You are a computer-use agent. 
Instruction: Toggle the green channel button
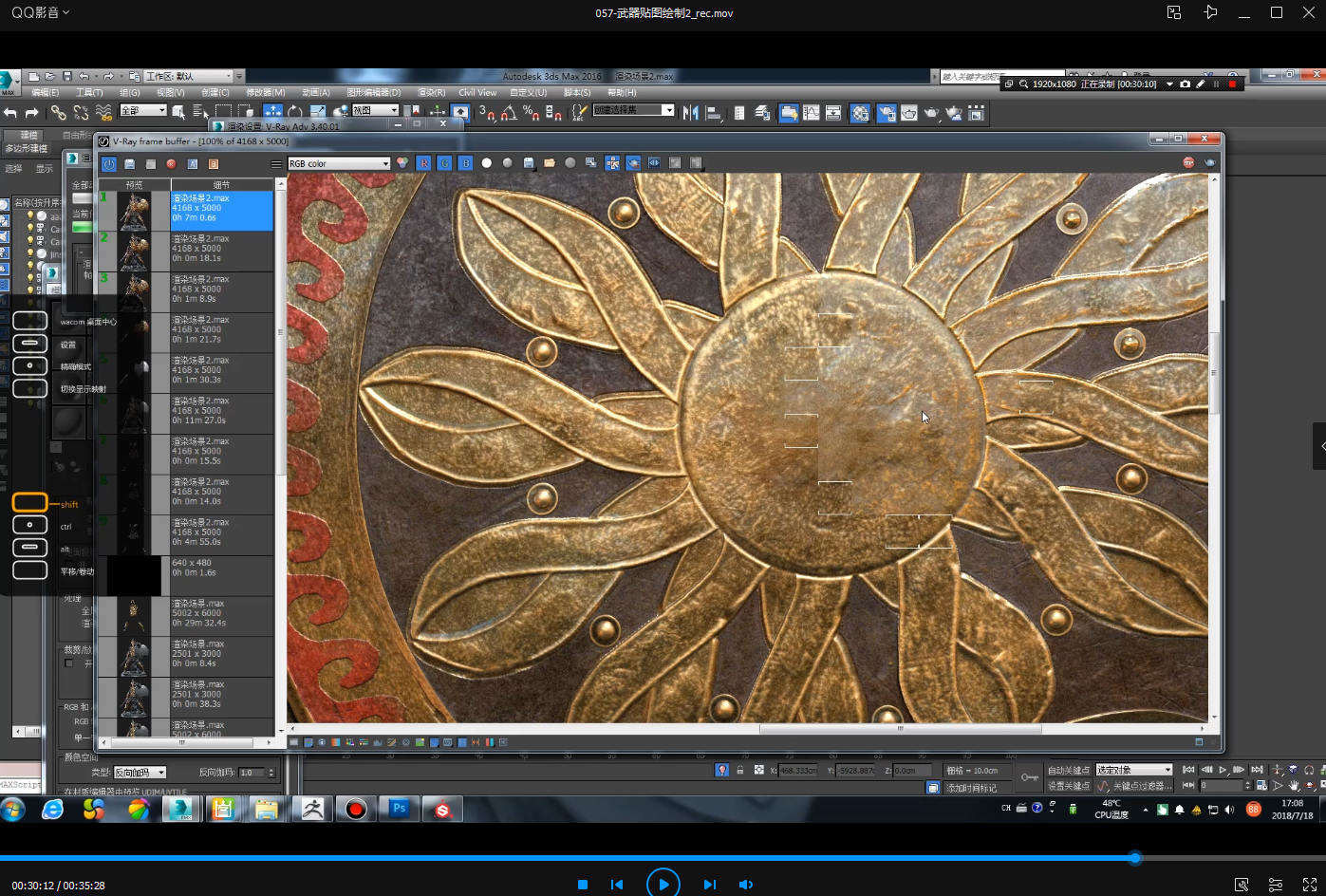(444, 163)
